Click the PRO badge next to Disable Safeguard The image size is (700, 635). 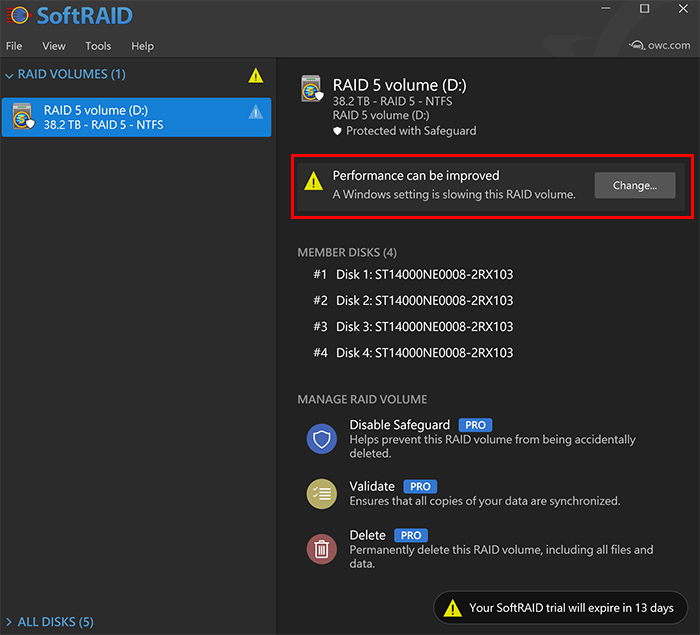pos(475,425)
